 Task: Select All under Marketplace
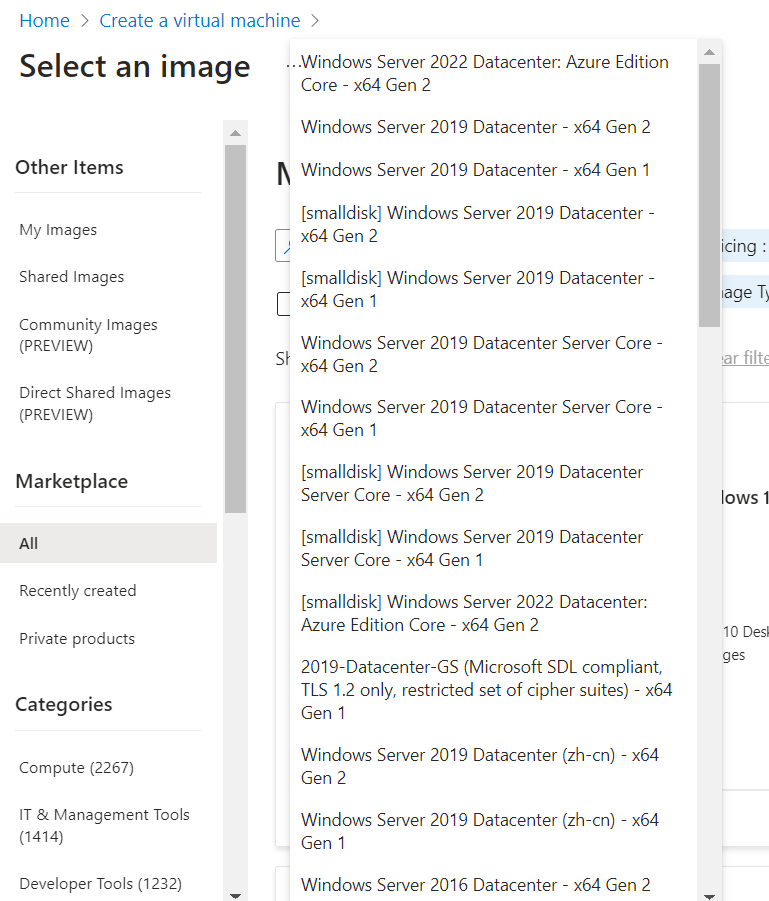(108, 543)
